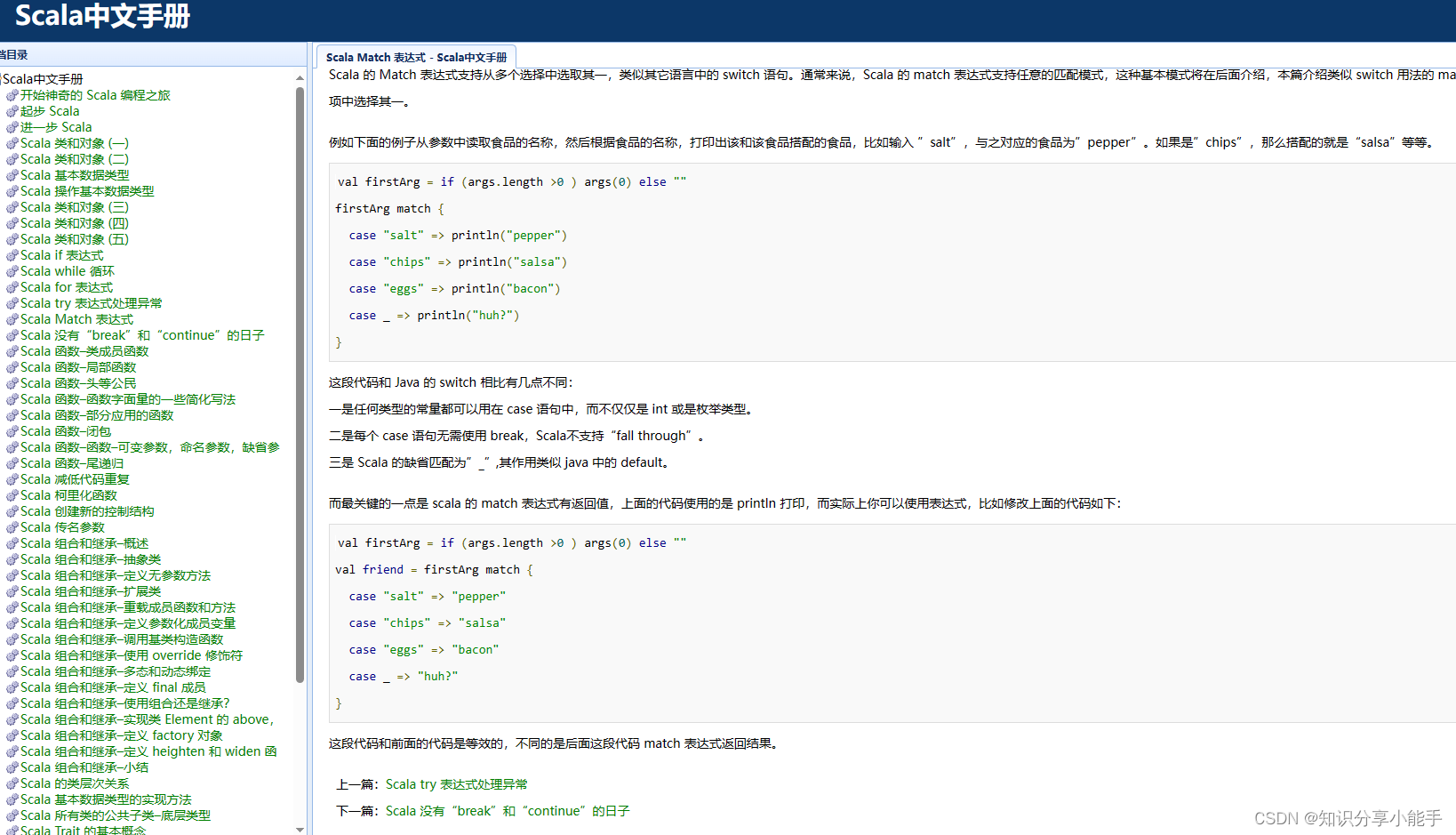The height and width of the screenshot is (835, 1456).
Task: Open Scala 组合和继承–定义 heighten 和 widen
Action: tap(148, 751)
